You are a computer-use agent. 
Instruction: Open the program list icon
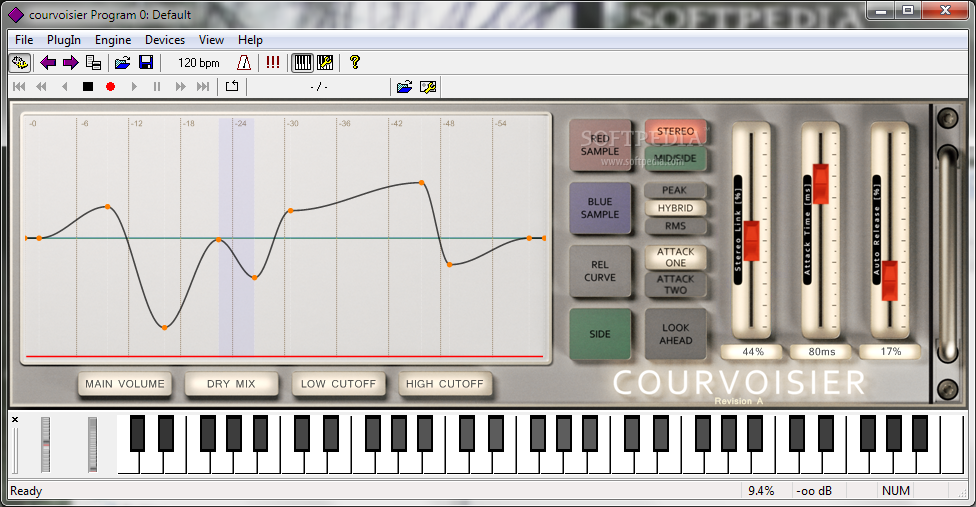93,62
